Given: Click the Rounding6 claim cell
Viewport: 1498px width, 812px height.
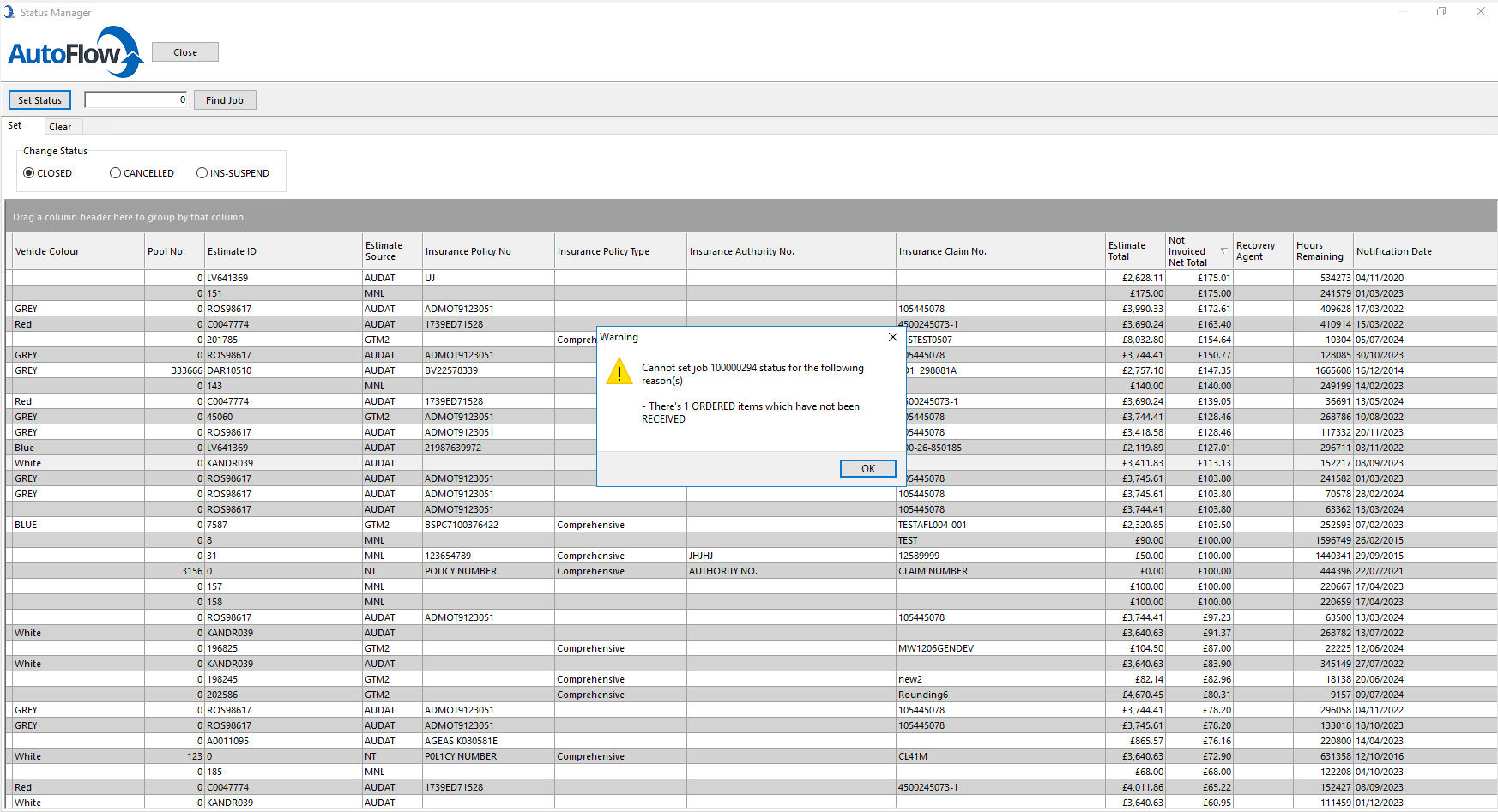Looking at the screenshot, I should pos(1000,695).
